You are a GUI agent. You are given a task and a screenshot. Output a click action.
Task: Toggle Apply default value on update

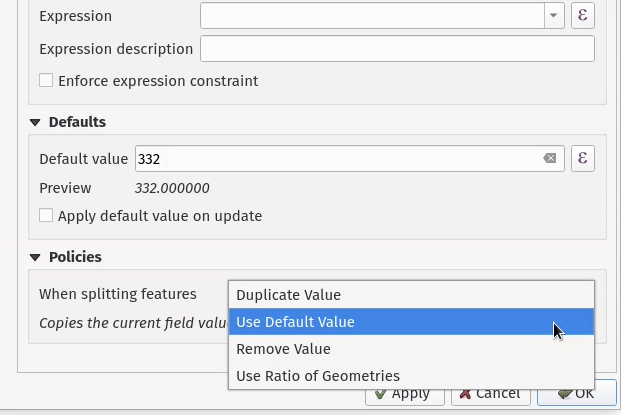46,215
